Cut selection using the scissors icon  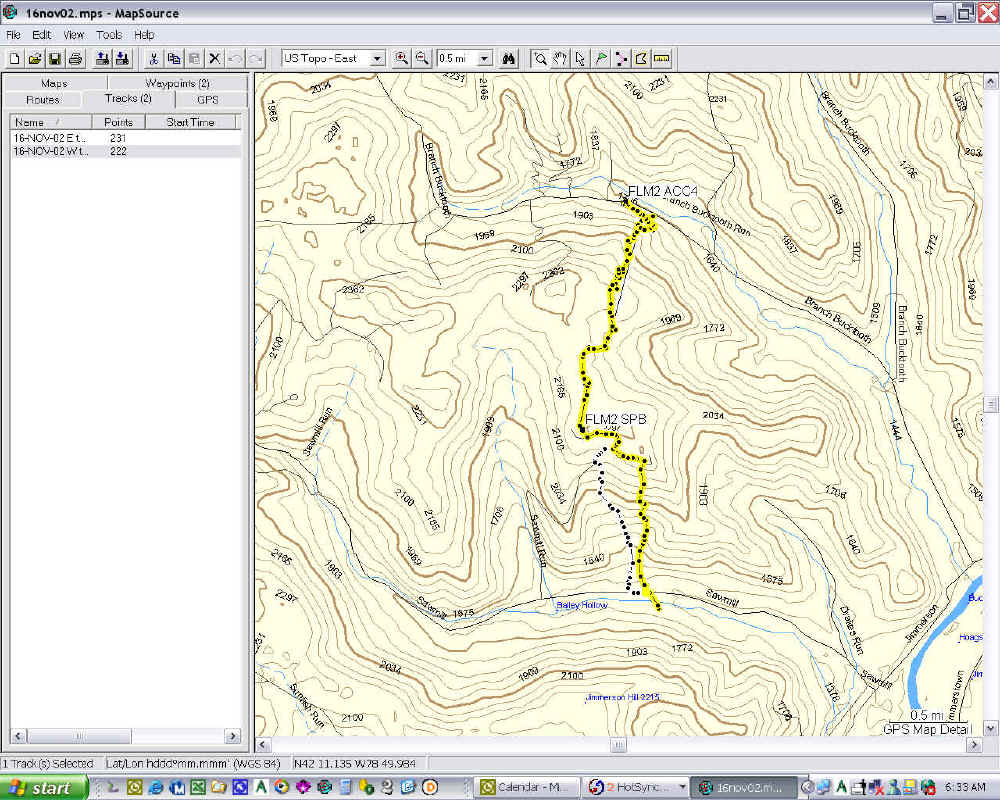pyautogui.click(x=154, y=59)
